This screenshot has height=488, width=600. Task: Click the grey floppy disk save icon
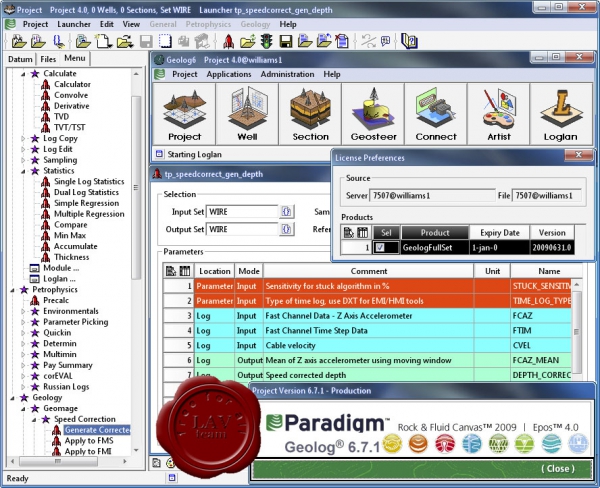(146, 41)
